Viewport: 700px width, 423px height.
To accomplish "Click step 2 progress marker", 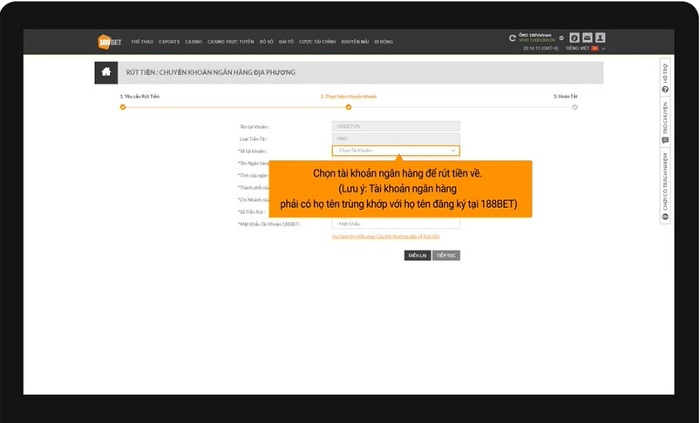I will point(349,106).
